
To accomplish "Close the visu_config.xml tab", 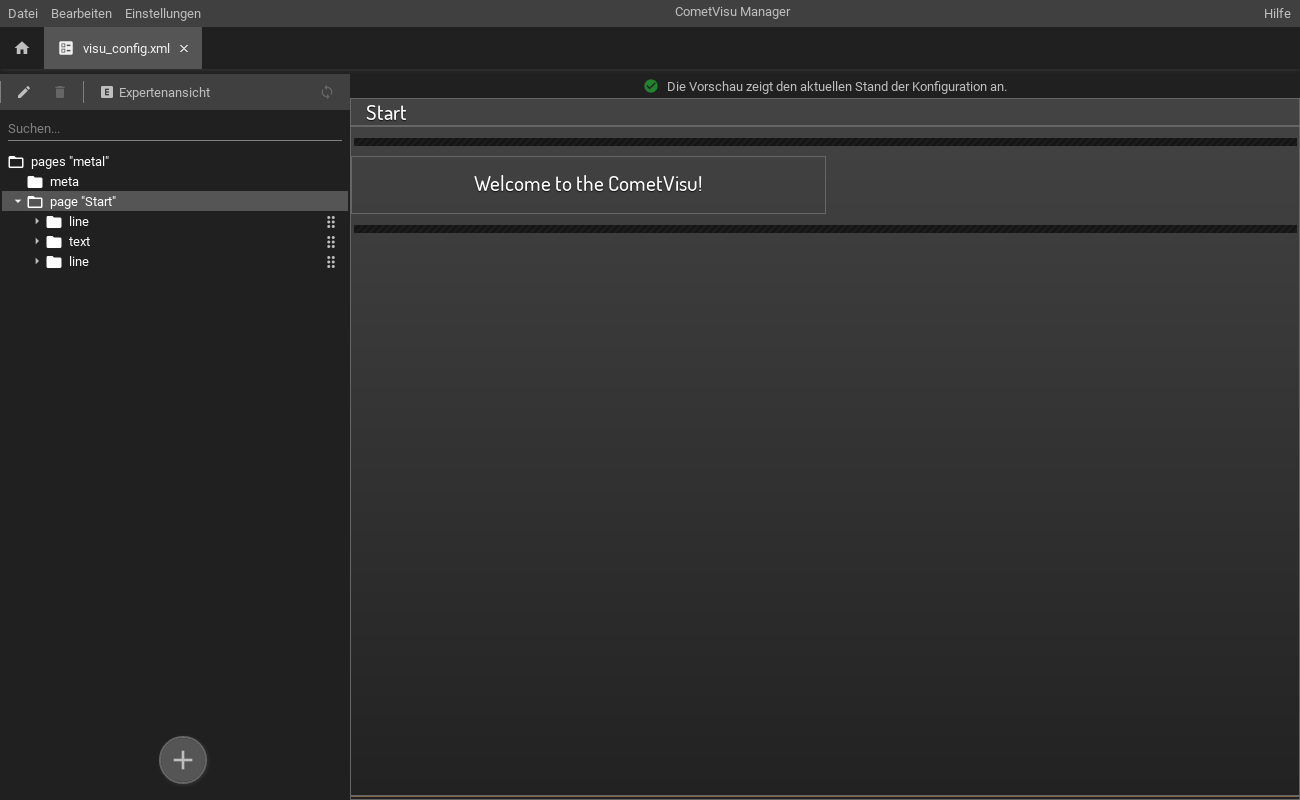I will pyautogui.click(x=184, y=48).
